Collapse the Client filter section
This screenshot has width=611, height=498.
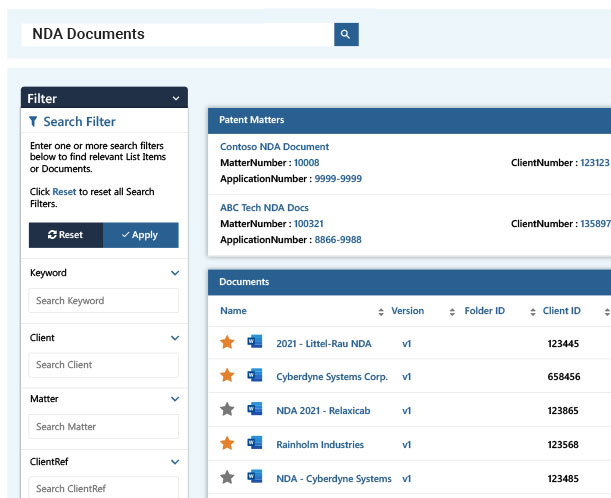point(175,338)
